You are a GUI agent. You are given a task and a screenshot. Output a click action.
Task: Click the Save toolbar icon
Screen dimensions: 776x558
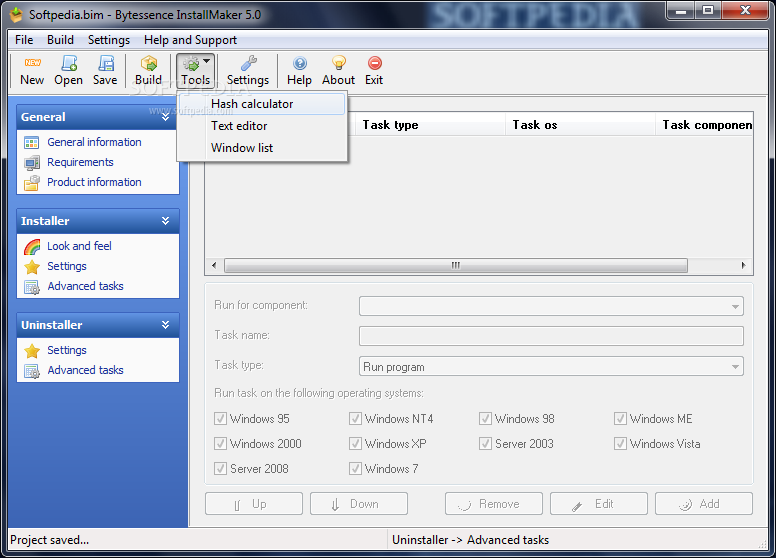pyautogui.click(x=105, y=63)
